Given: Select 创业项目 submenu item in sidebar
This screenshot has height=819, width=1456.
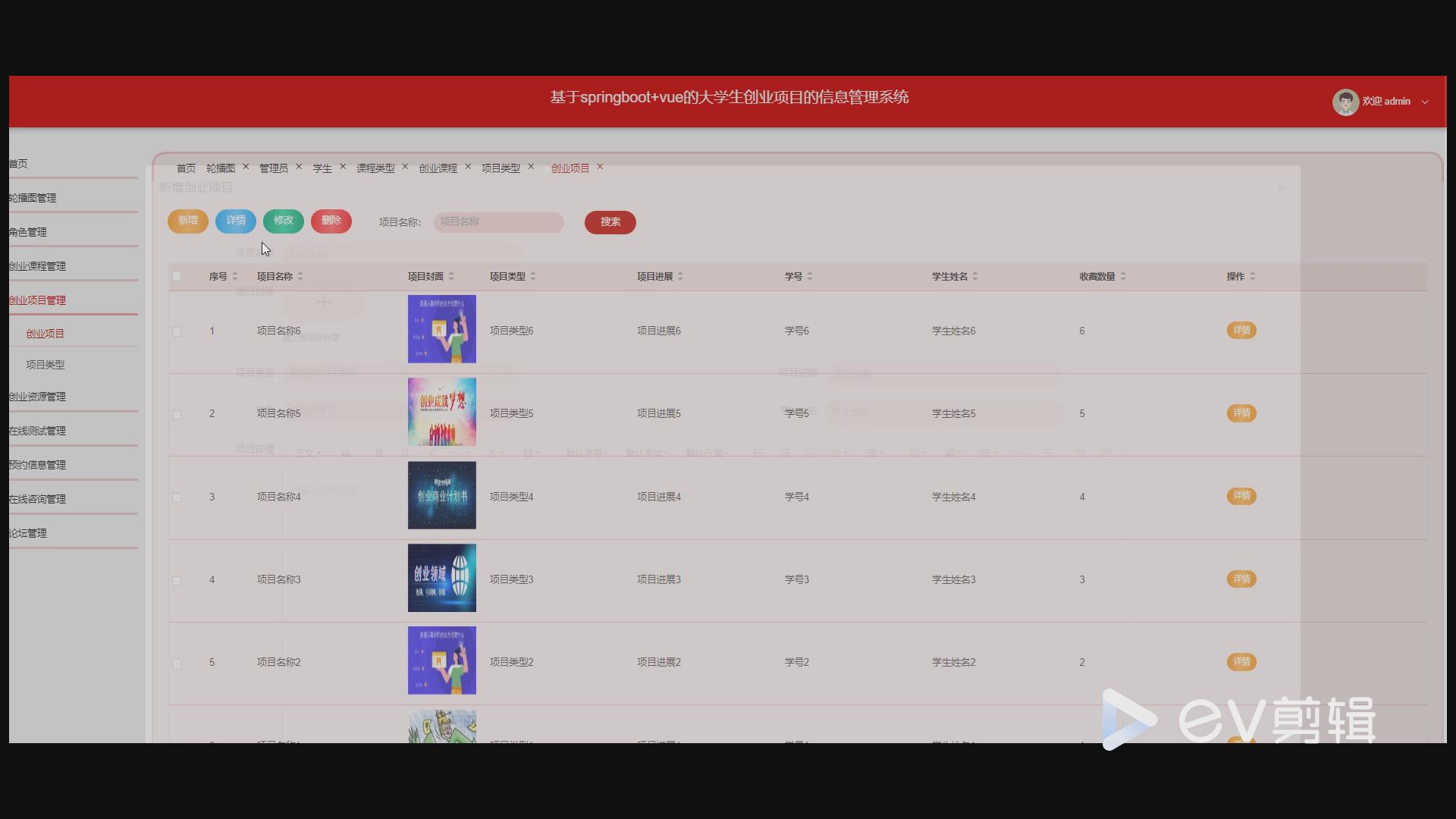Looking at the screenshot, I should click(45, 334).
